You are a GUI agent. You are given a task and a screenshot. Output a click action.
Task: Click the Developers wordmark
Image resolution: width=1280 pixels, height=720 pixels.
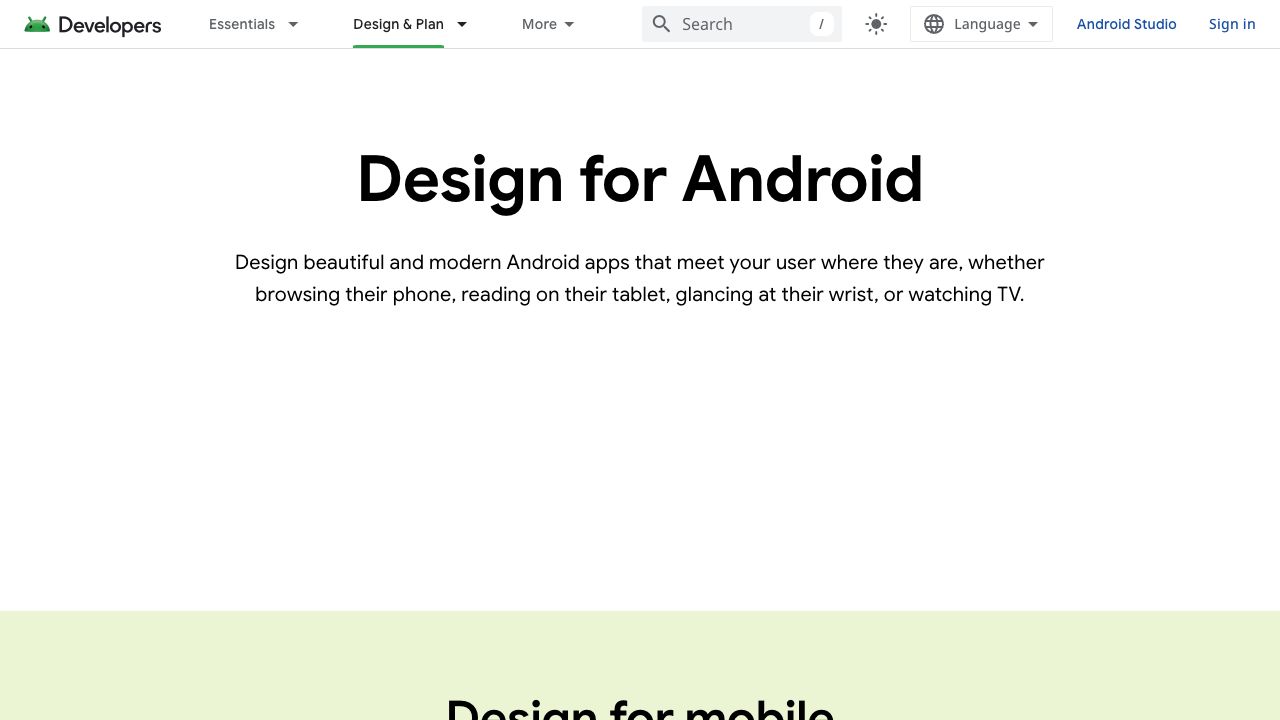[110, 25]
